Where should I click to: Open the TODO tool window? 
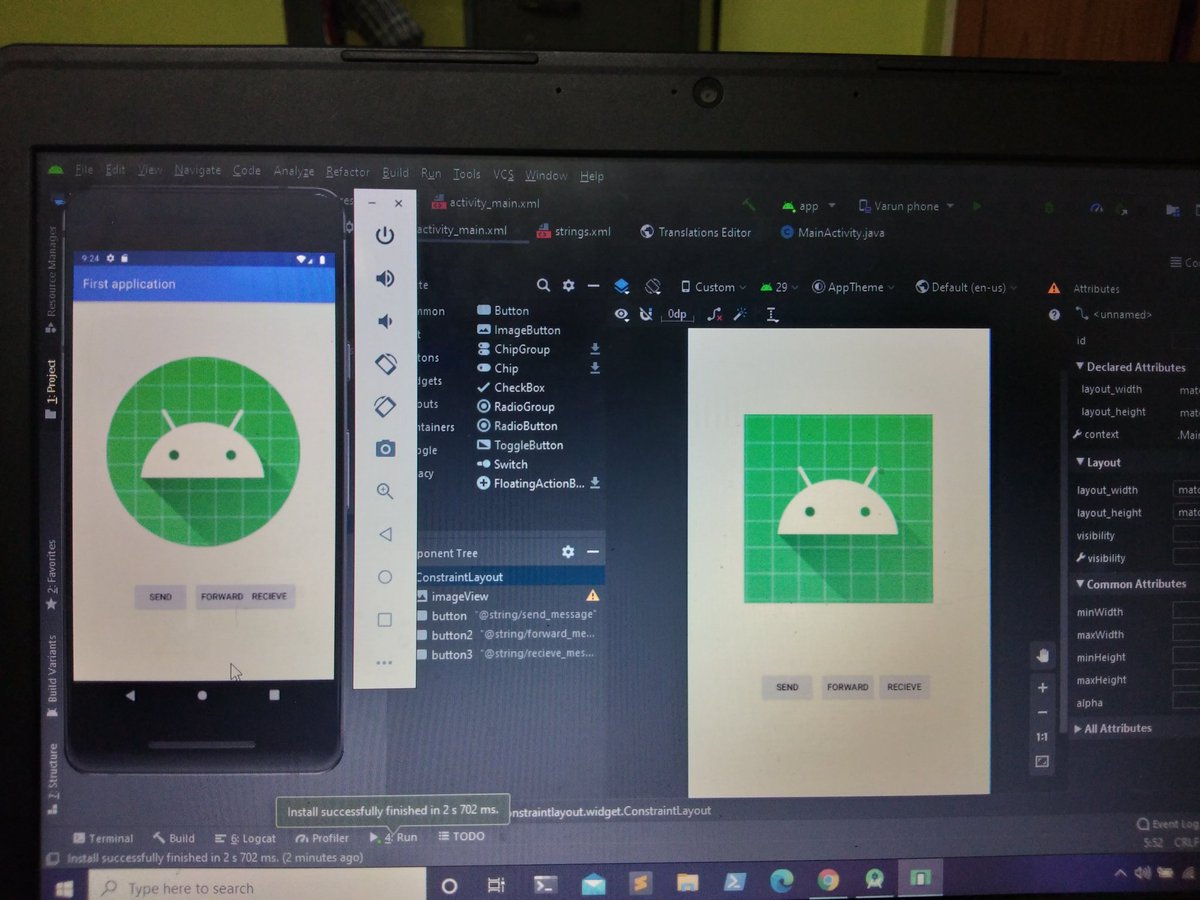(x=461, y=836)
